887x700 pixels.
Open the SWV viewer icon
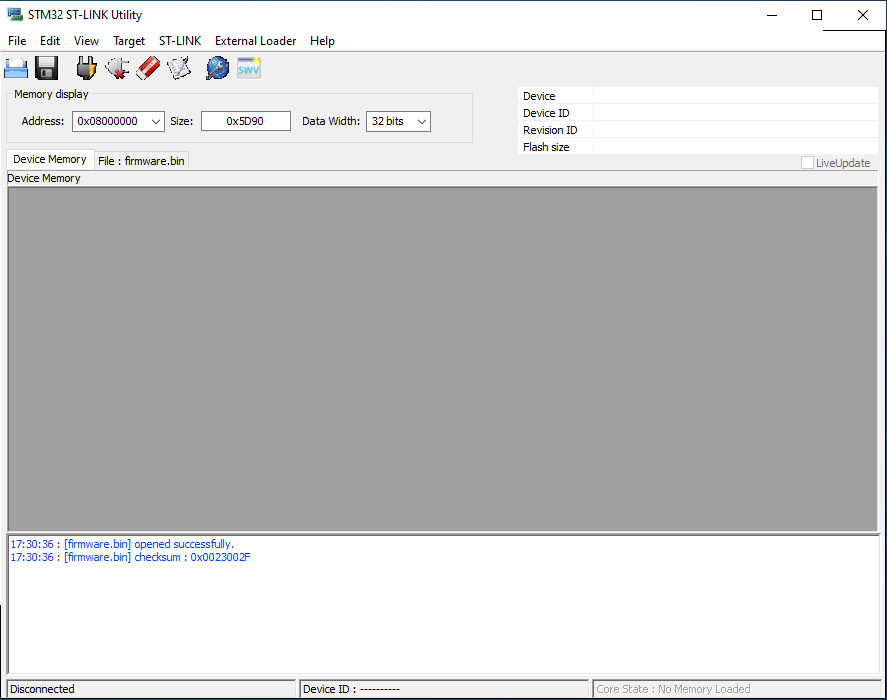249,68
